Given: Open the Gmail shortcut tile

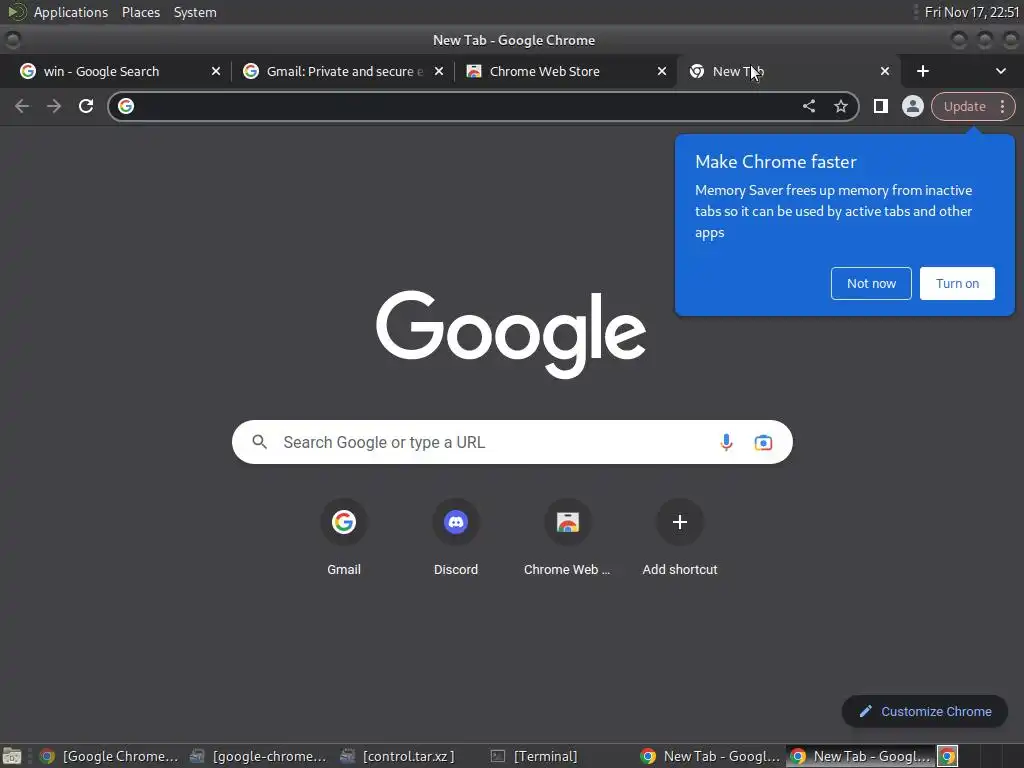Looking at the screenshot, I should (x=344, y=537).
